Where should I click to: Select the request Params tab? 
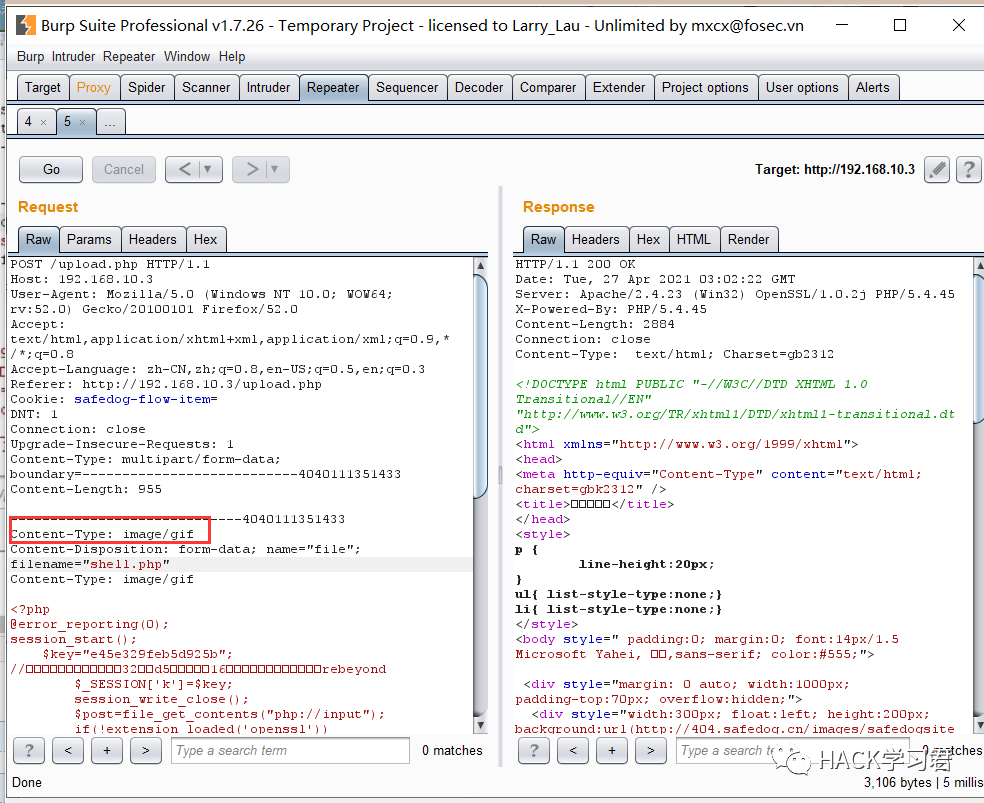point(89,239)
